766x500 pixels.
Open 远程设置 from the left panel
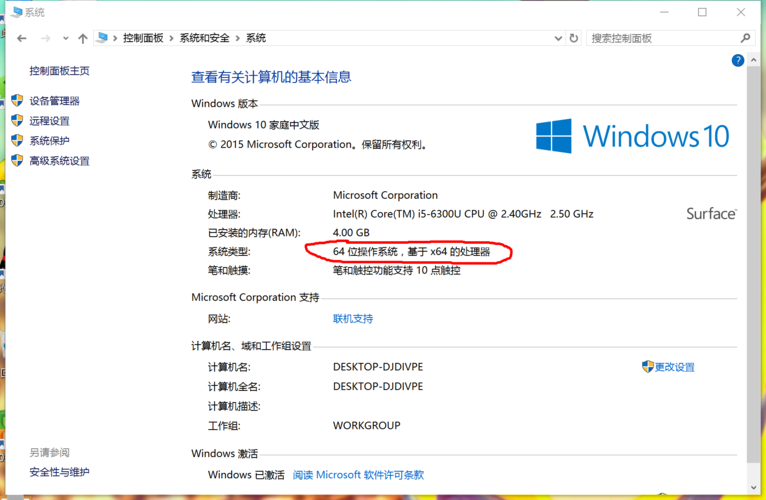click(49, 121)
